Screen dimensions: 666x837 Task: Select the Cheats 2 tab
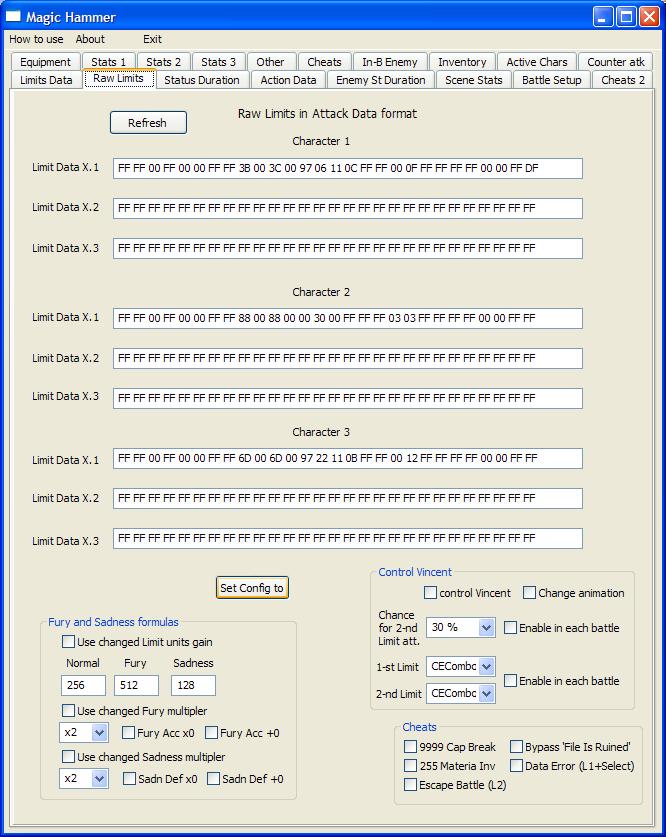pos(623,80)
